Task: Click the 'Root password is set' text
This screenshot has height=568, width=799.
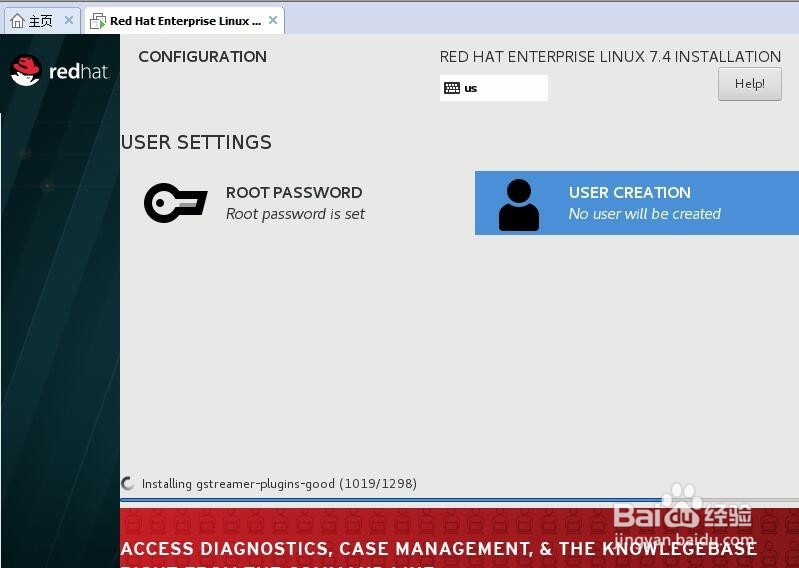Action: tap(295, 214)
